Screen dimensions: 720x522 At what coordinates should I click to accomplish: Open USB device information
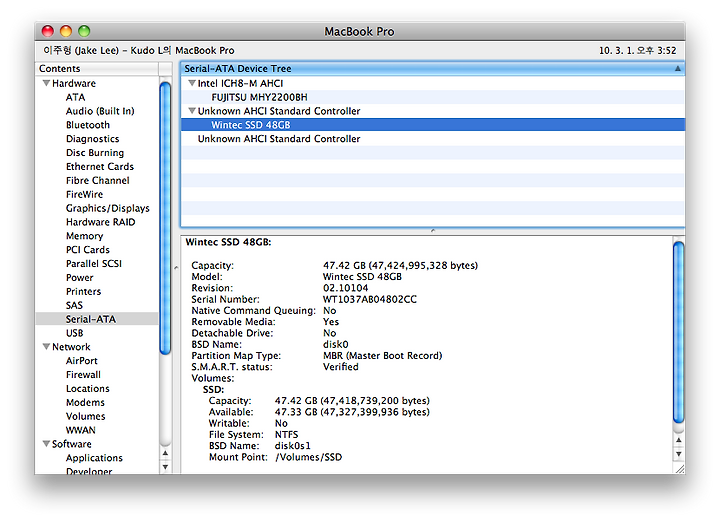click(x=74, y=333)
